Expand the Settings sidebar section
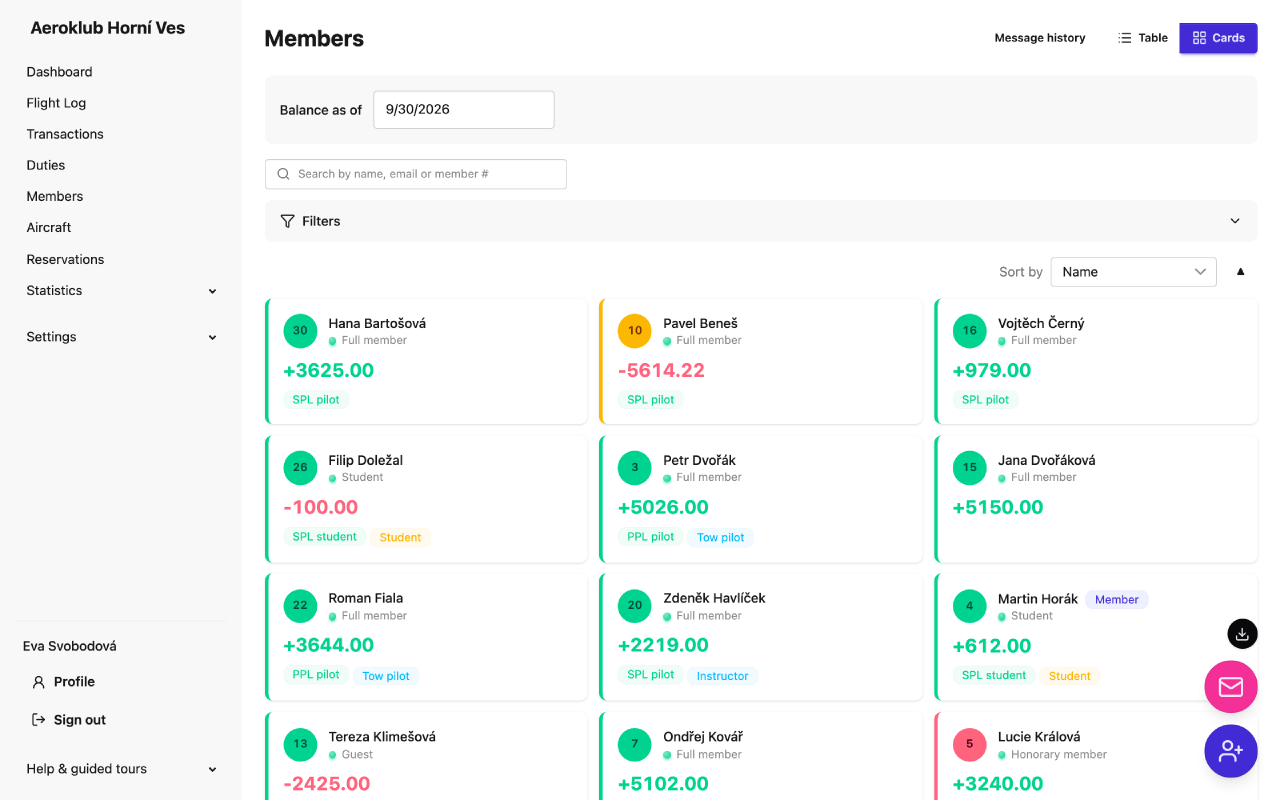 click(x=121, y=337)
